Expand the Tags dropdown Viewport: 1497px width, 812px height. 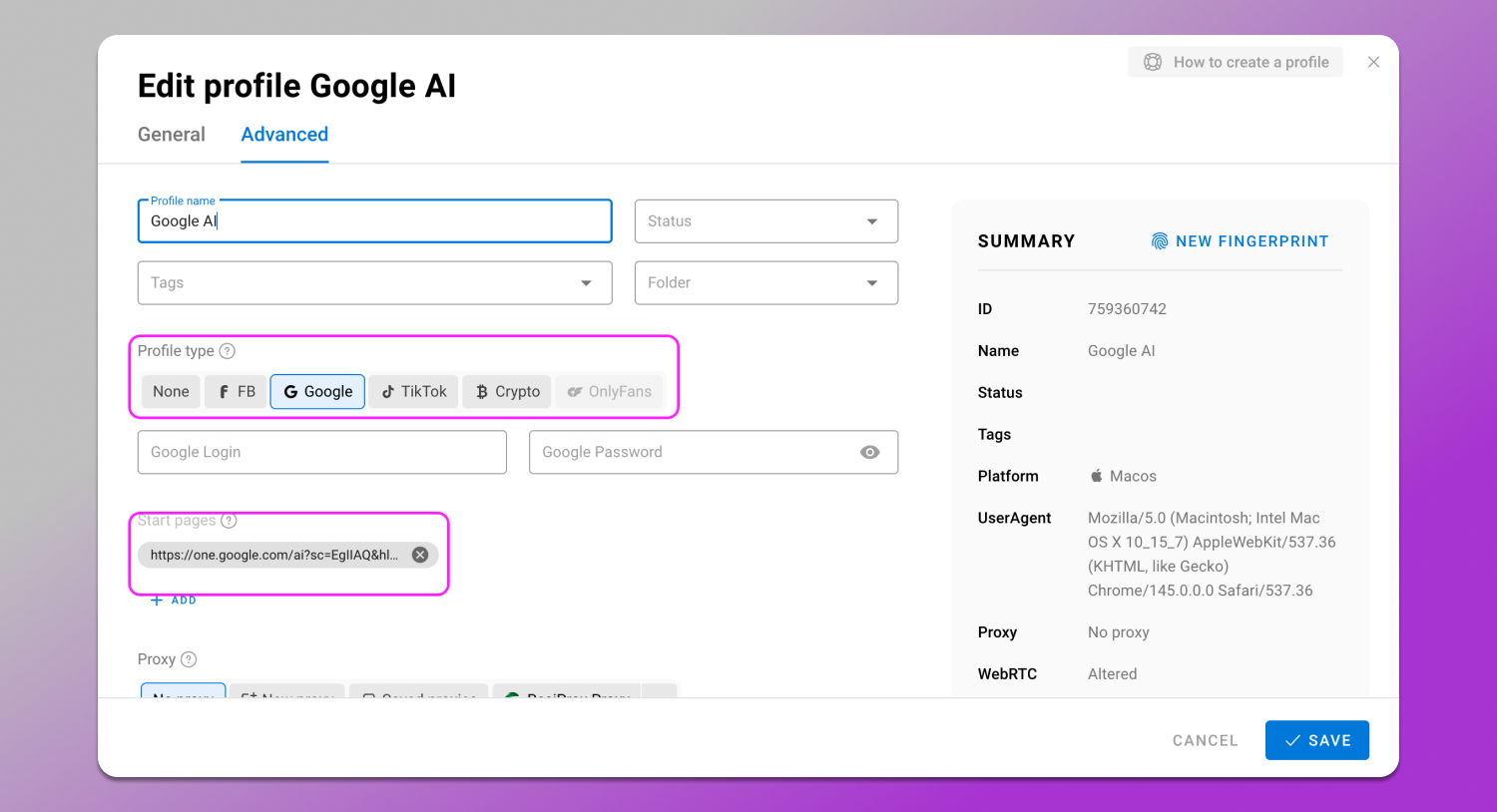[x=374, y=283]
